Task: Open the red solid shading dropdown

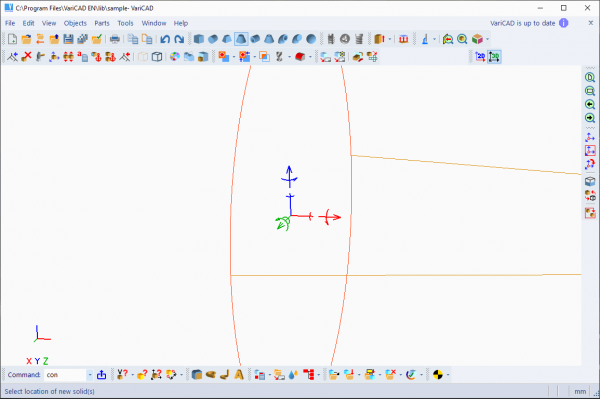Action: pyautogui.click(x=310, y=57)
